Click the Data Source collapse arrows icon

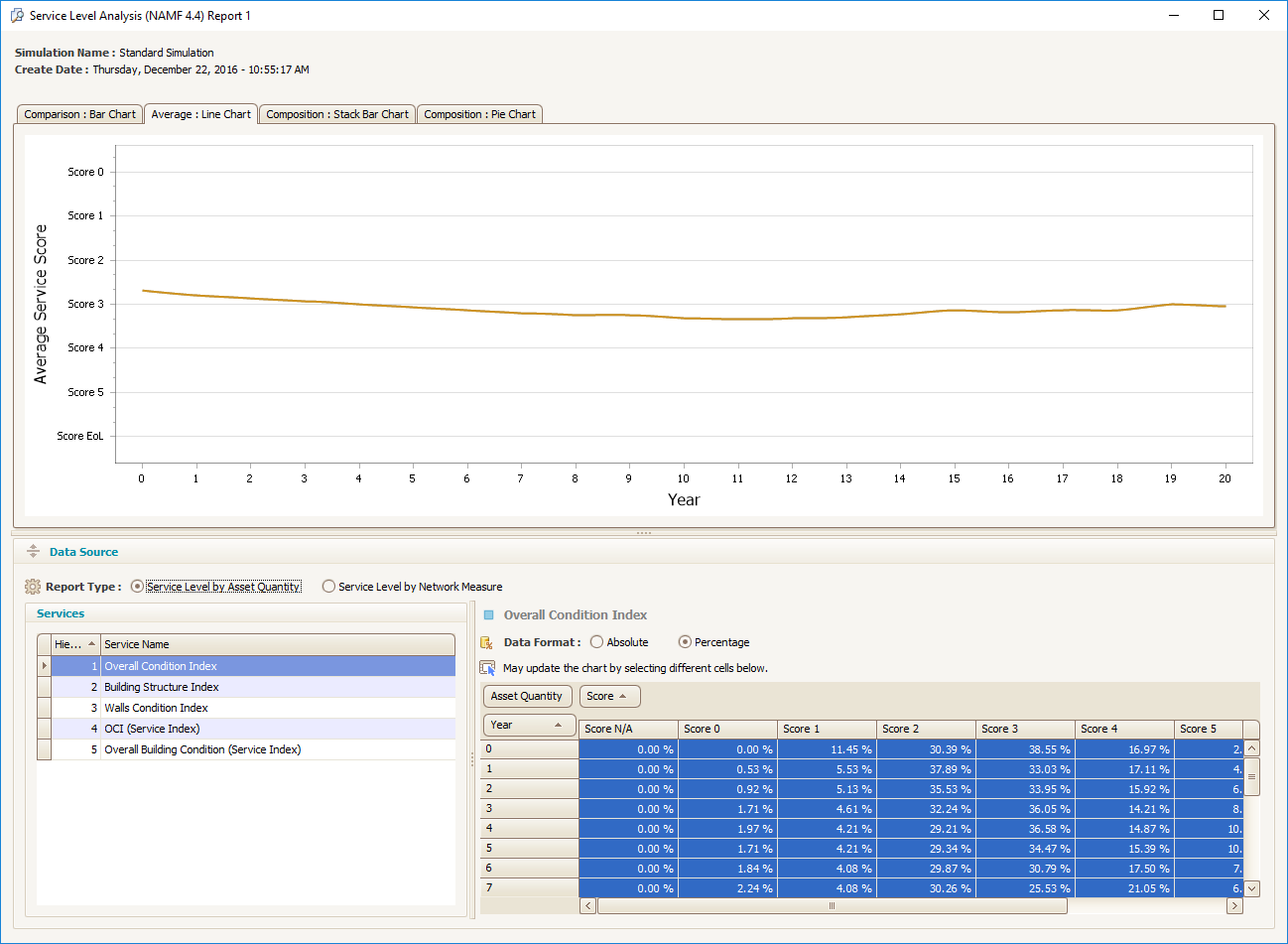point(33,552)
